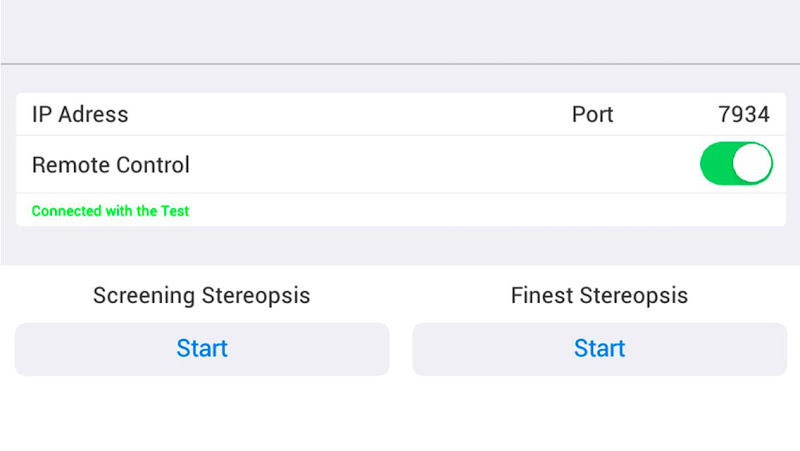Toggle the Remote Control switch
The image size is (800, 451).
point(736,164)
